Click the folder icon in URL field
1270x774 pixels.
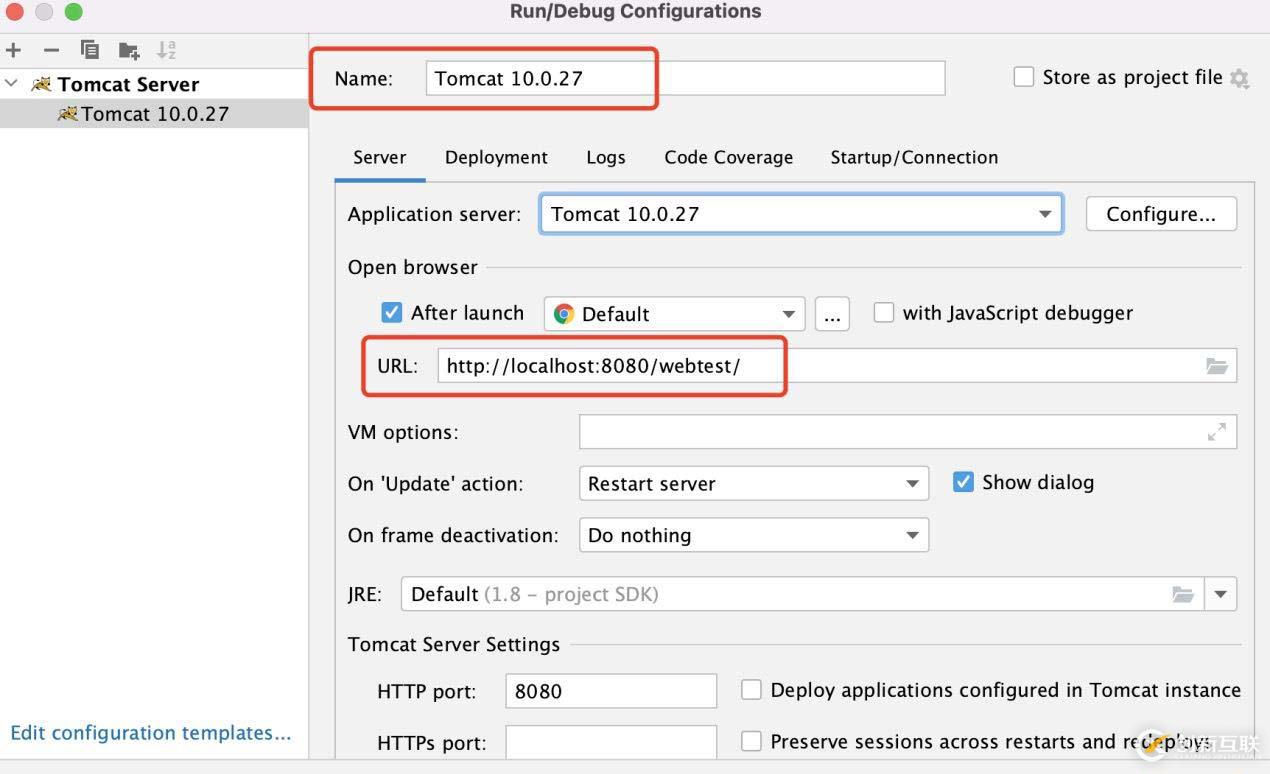[x=1217, y=366]
